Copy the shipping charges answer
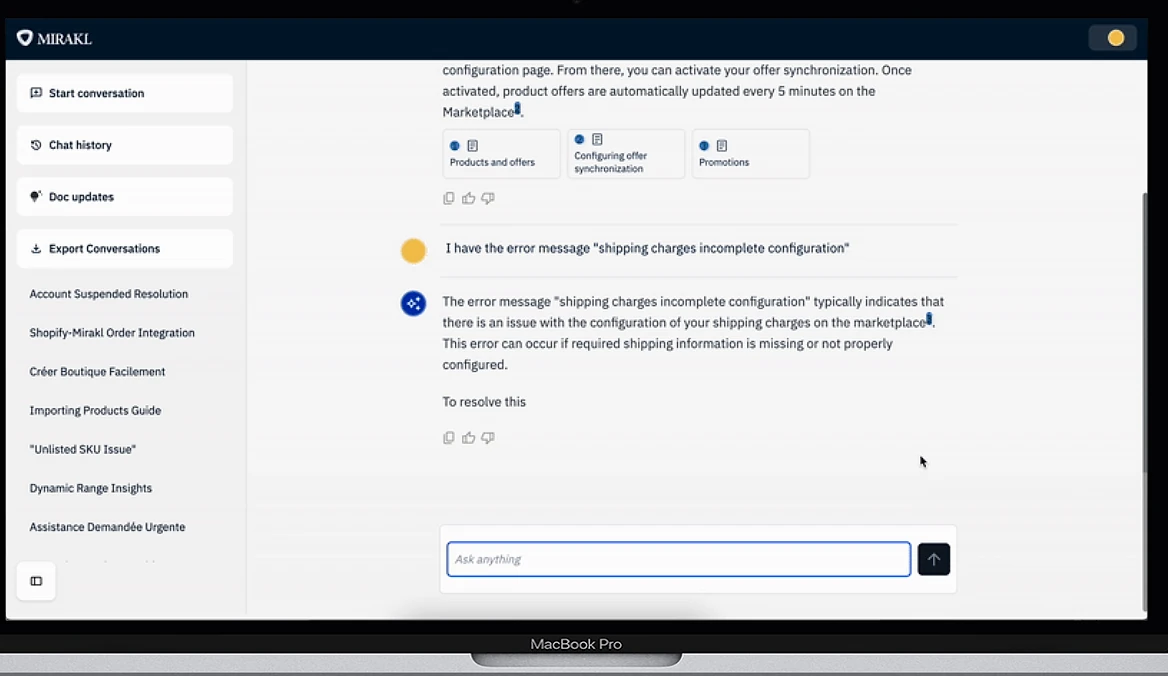 pos(448,438)
